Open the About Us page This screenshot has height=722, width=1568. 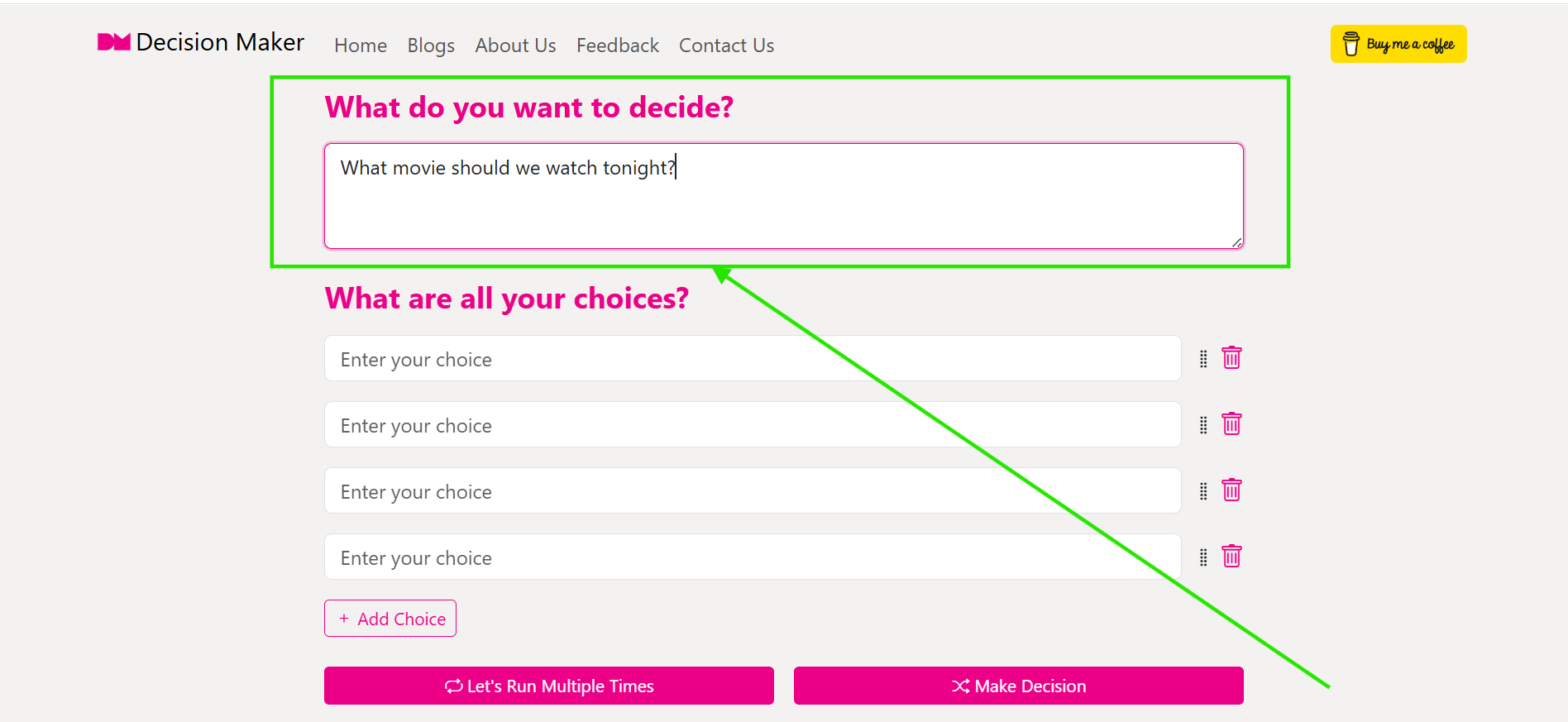click(515, 45)
